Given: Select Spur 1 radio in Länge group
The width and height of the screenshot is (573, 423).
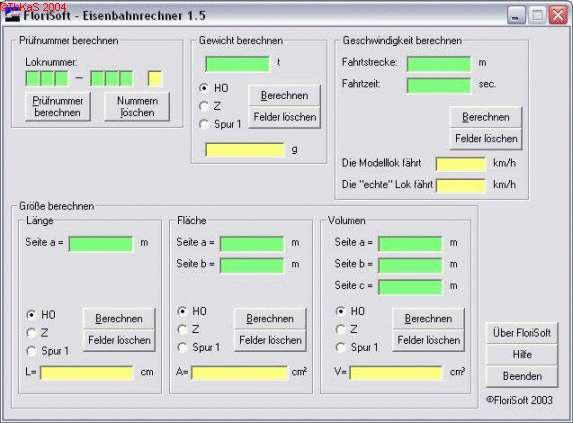Looking at the screenshot, I should click(x=32, y=351).
